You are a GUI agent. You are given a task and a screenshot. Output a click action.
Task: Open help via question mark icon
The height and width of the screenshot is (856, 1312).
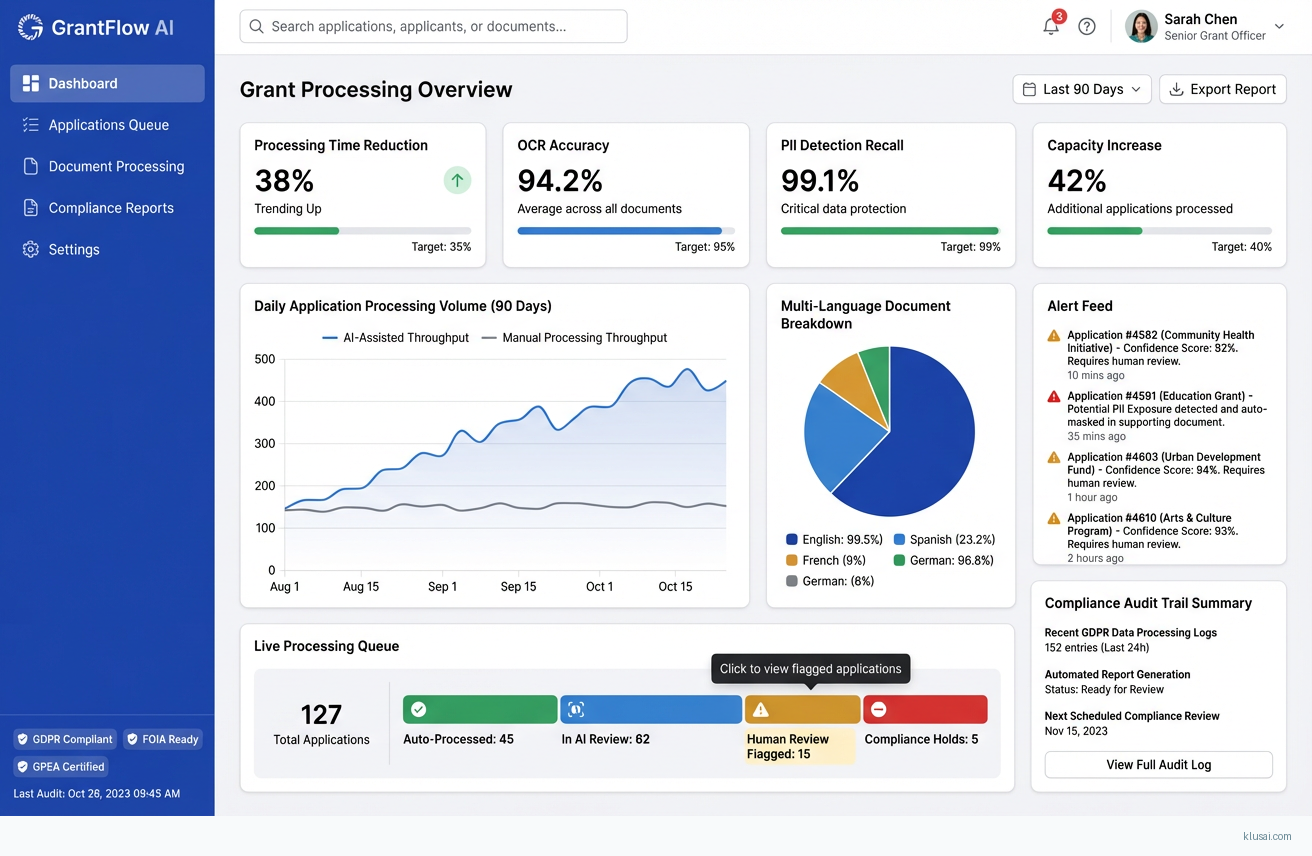point(1087,27)
